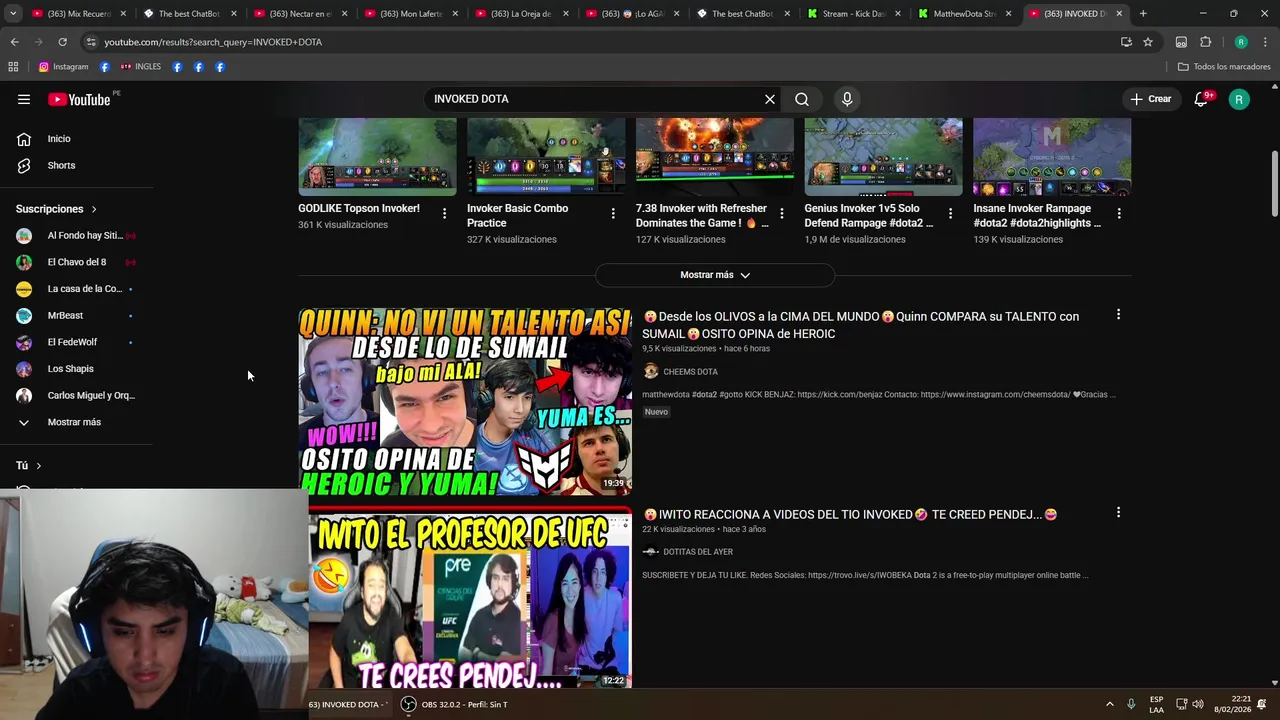Open options menu for Quinn COMPARA video
This screenshot has width=1280, height=720.
pos(1118,315)
